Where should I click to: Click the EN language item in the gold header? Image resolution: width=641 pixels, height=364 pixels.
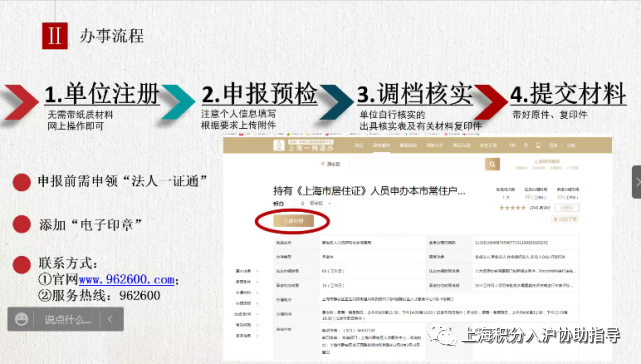(x=512, y=145)
